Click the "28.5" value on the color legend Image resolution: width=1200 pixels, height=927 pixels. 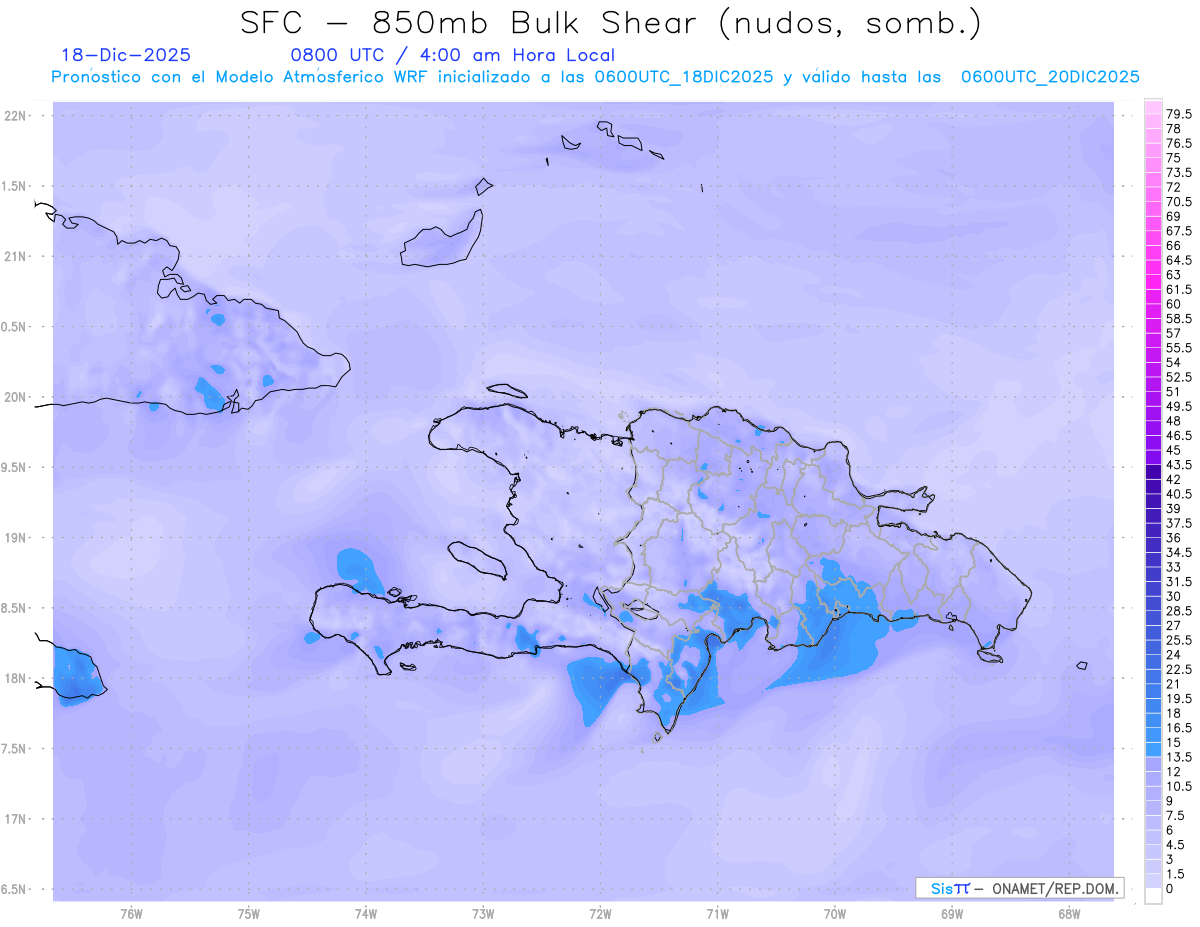pyautogui.click(x=1178, y=610)
